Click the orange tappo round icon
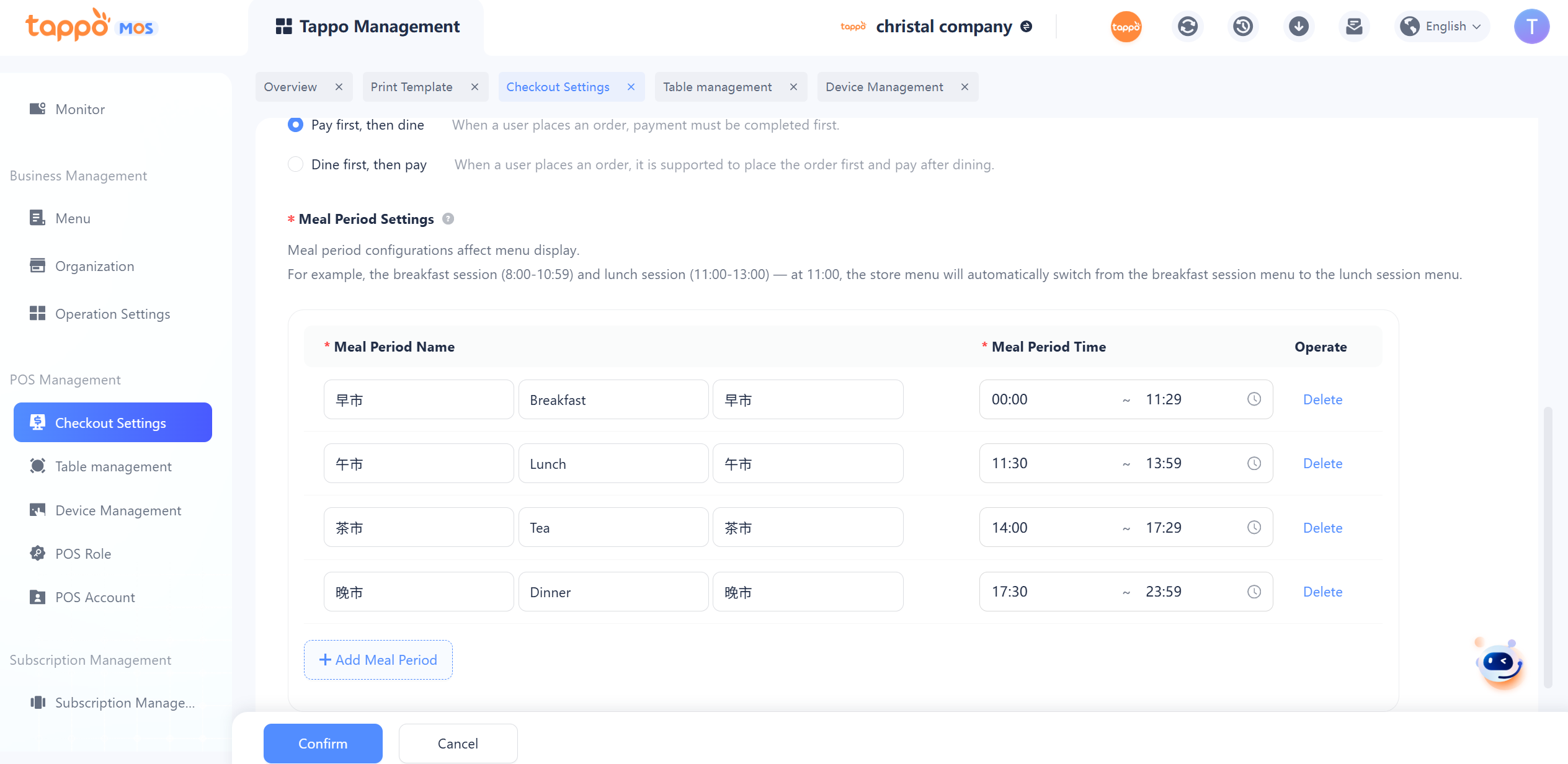 (x=1126, y=27)
